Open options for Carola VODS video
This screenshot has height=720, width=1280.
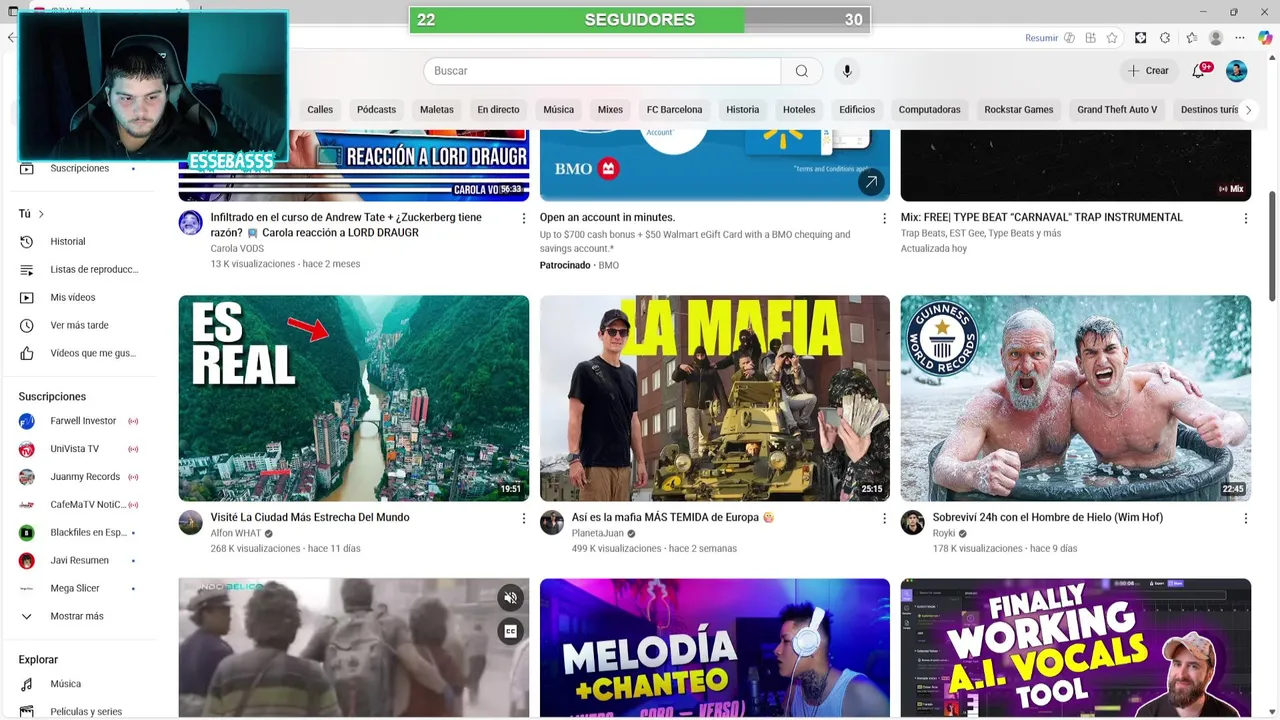pos(523,218)
